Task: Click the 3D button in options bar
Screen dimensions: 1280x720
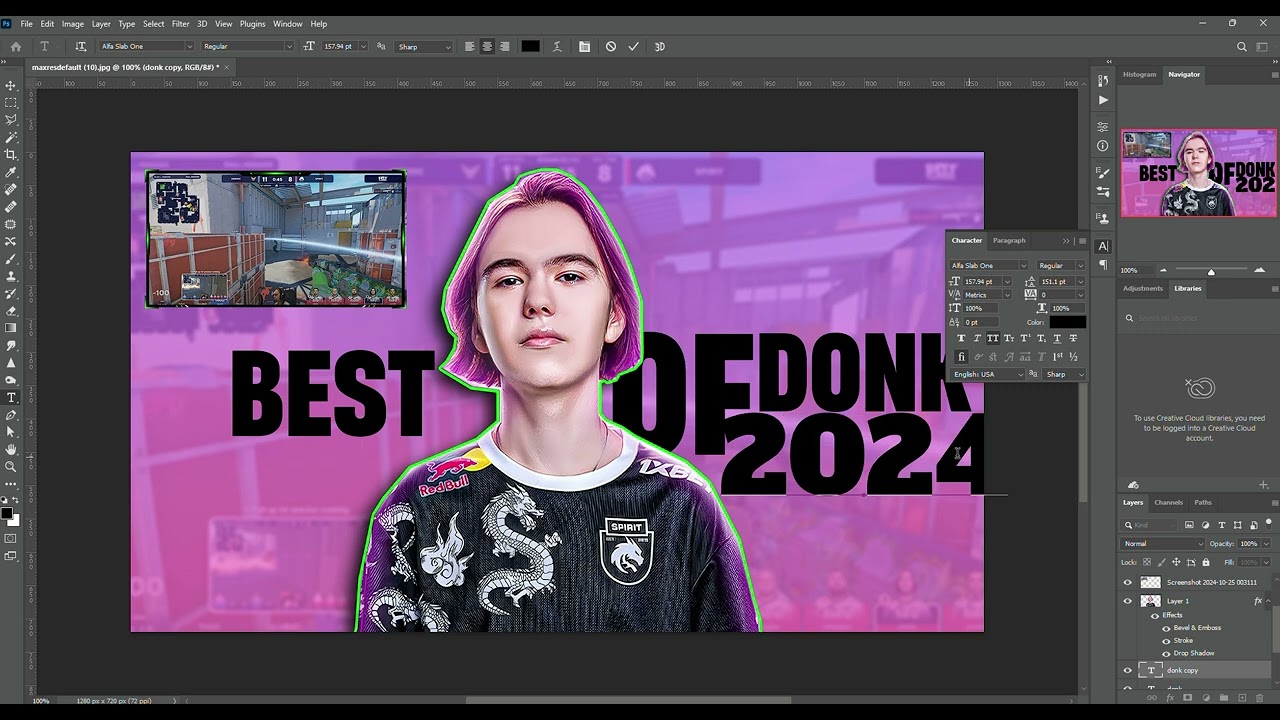Action: coord(659,46)
